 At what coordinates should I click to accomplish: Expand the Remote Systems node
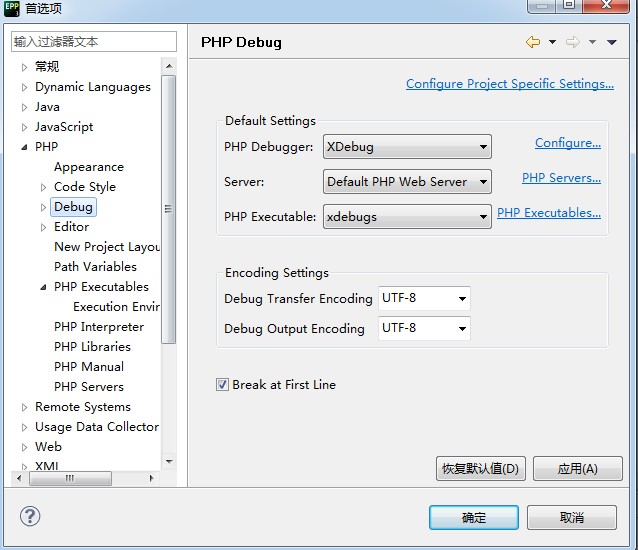tap(24, 407)
